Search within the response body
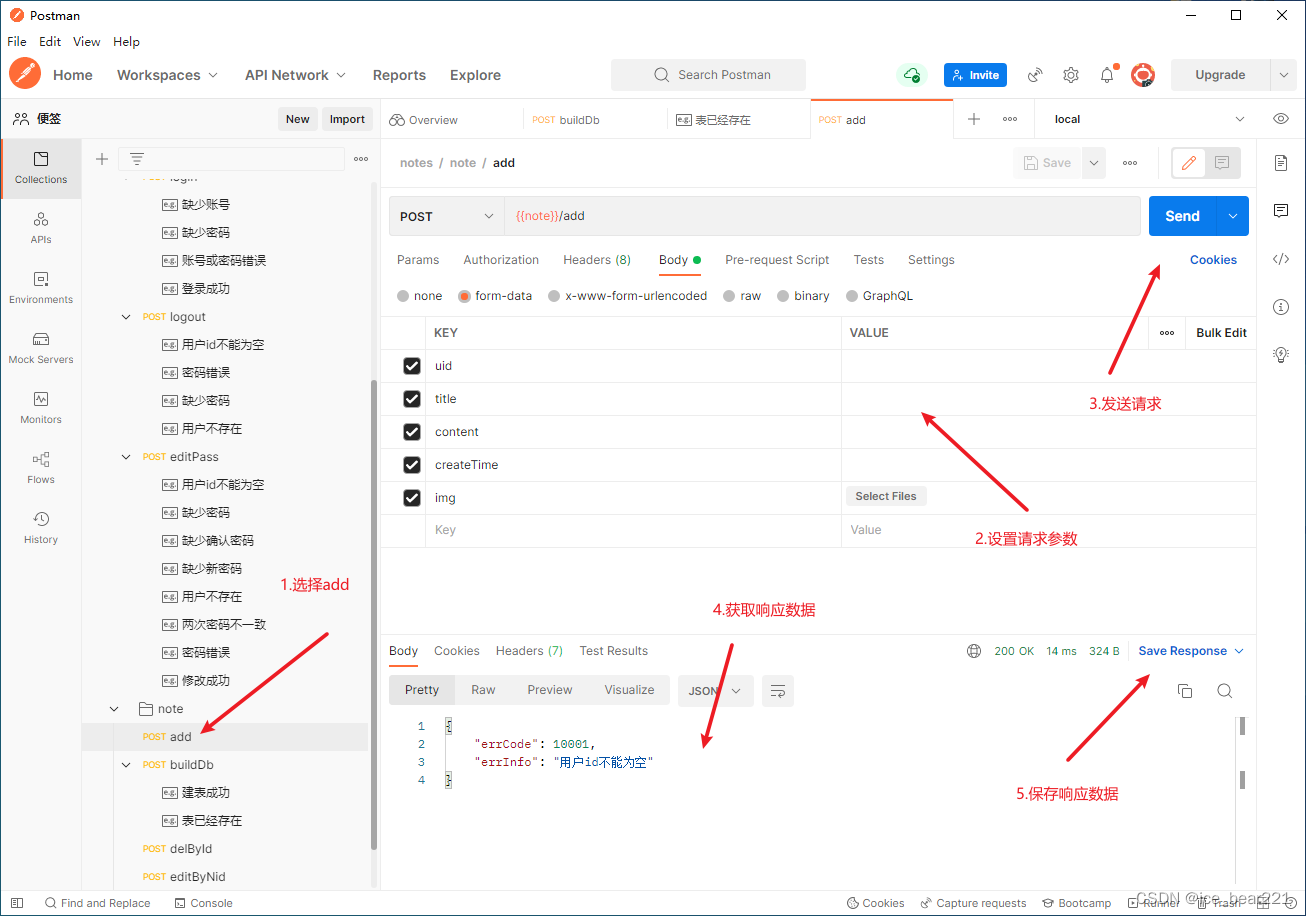The height and width of the screenshot is (916, 1306). coord(1224,691)
